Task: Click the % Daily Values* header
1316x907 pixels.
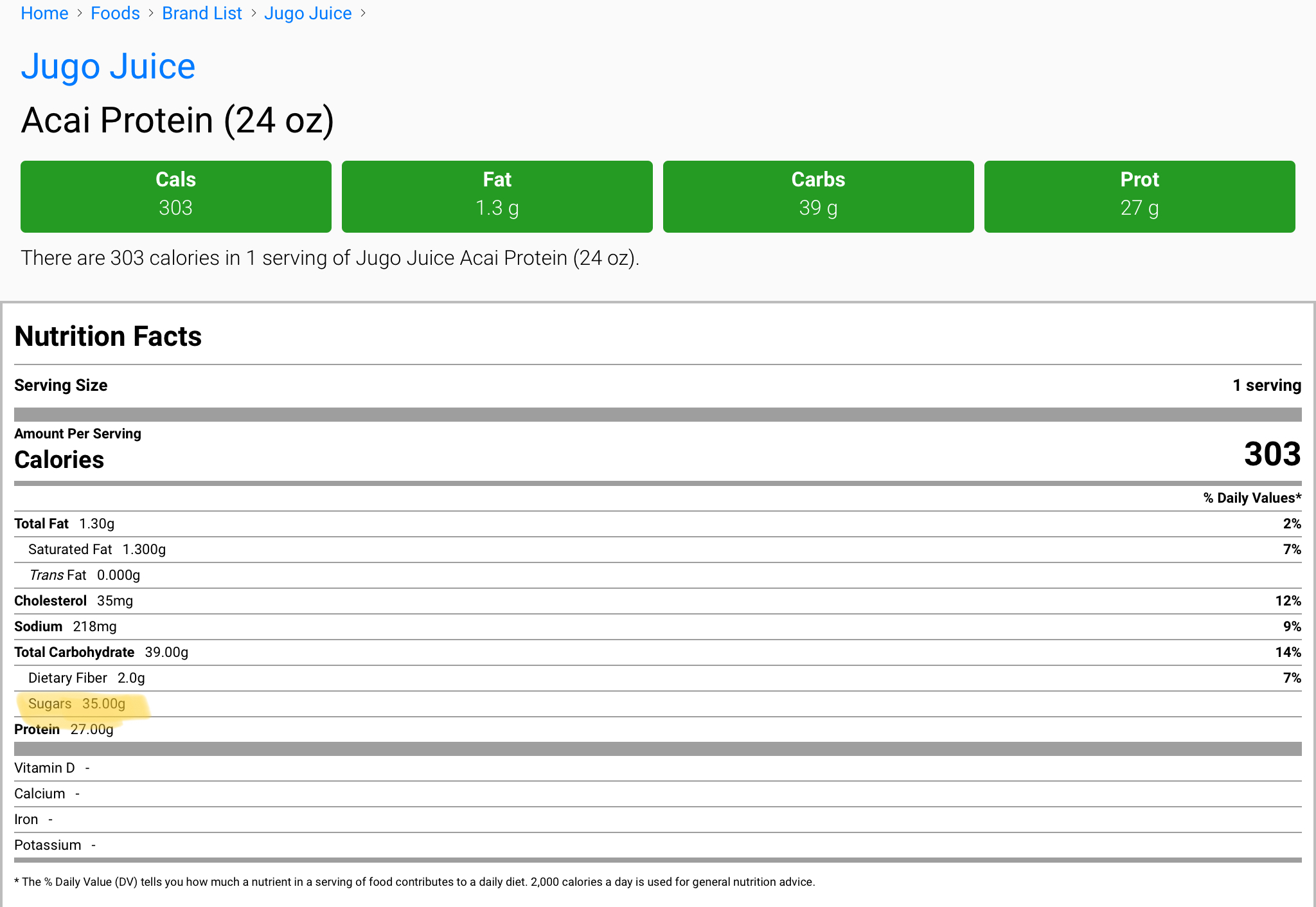Action: pos(1252,498)
